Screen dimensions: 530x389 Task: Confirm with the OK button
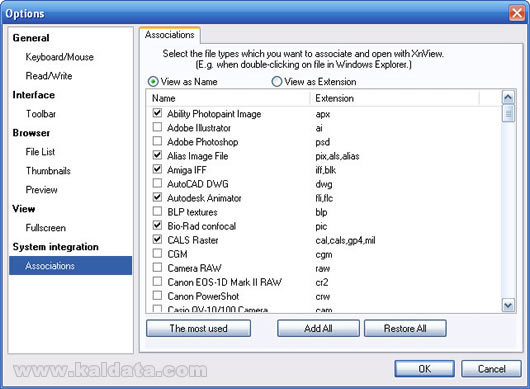425,369
